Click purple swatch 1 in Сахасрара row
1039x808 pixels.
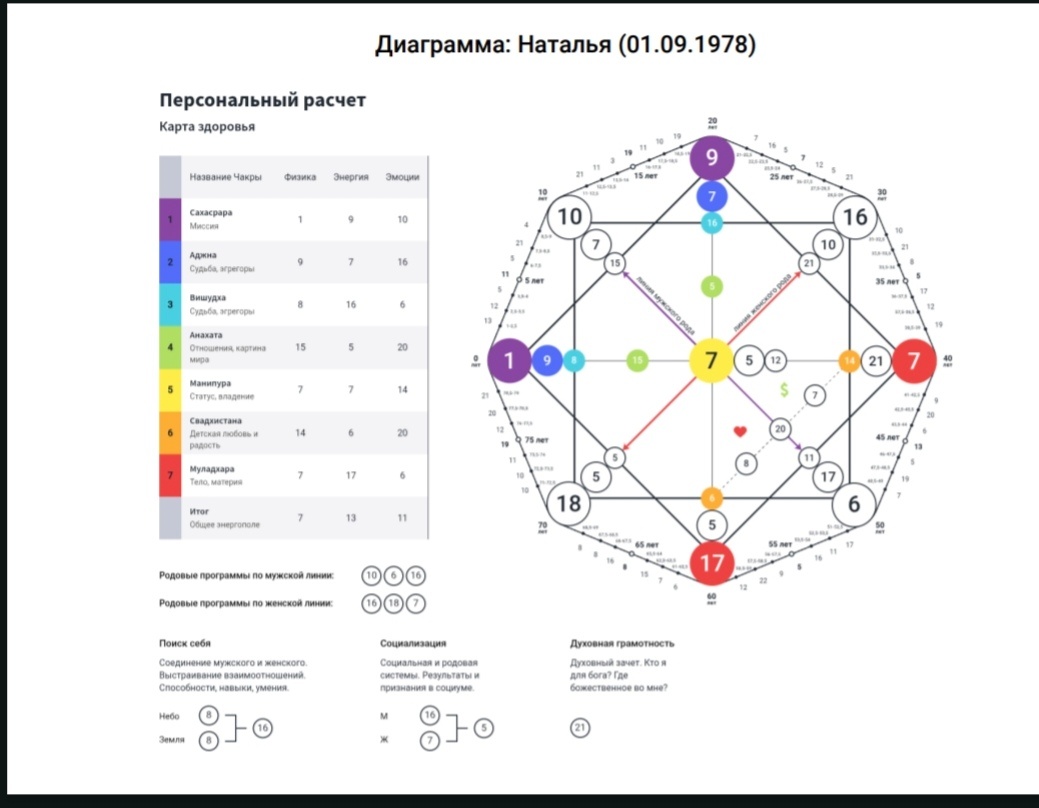coord(170,219)
